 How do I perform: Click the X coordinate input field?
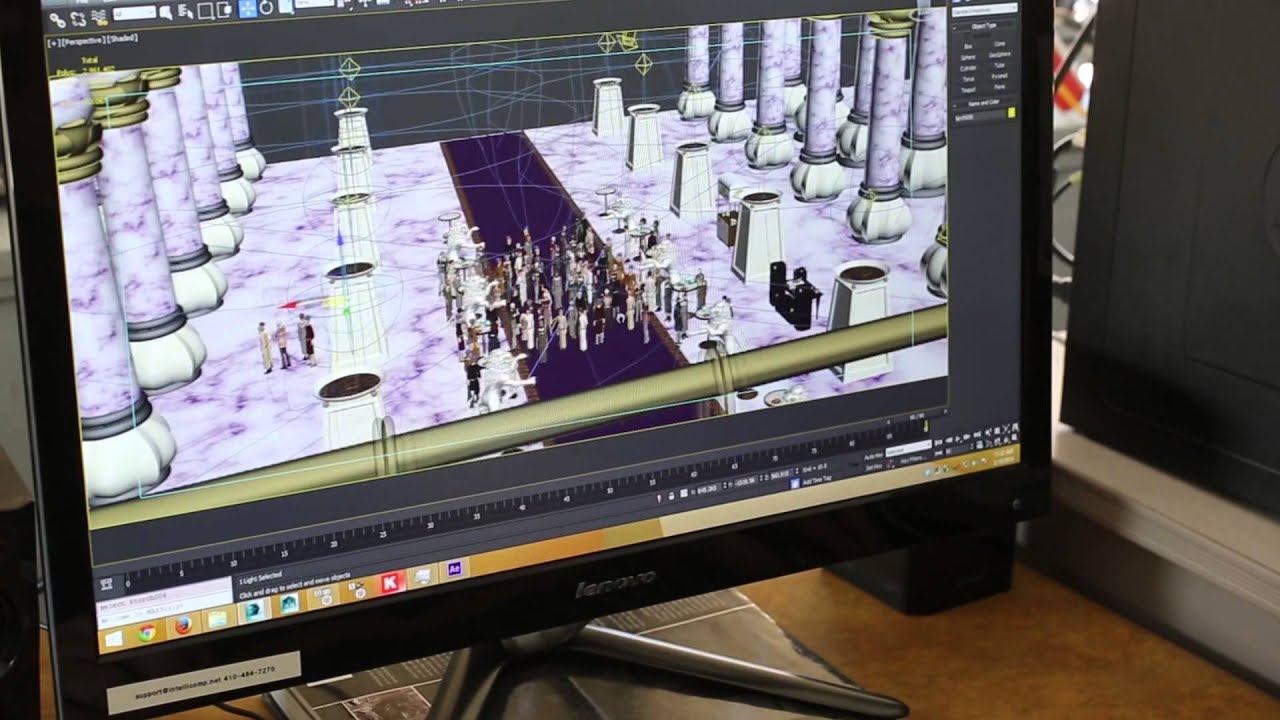(707, 489)
